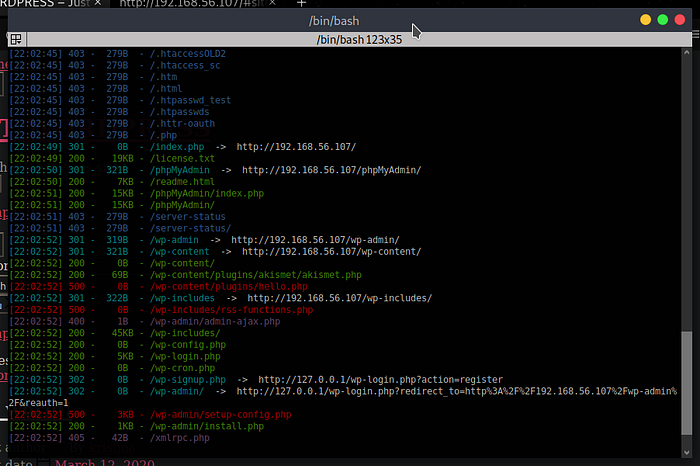Open the http://192.168.56.107/wp-includes/ redirect URL
The image size is (700, 466).
340,298
